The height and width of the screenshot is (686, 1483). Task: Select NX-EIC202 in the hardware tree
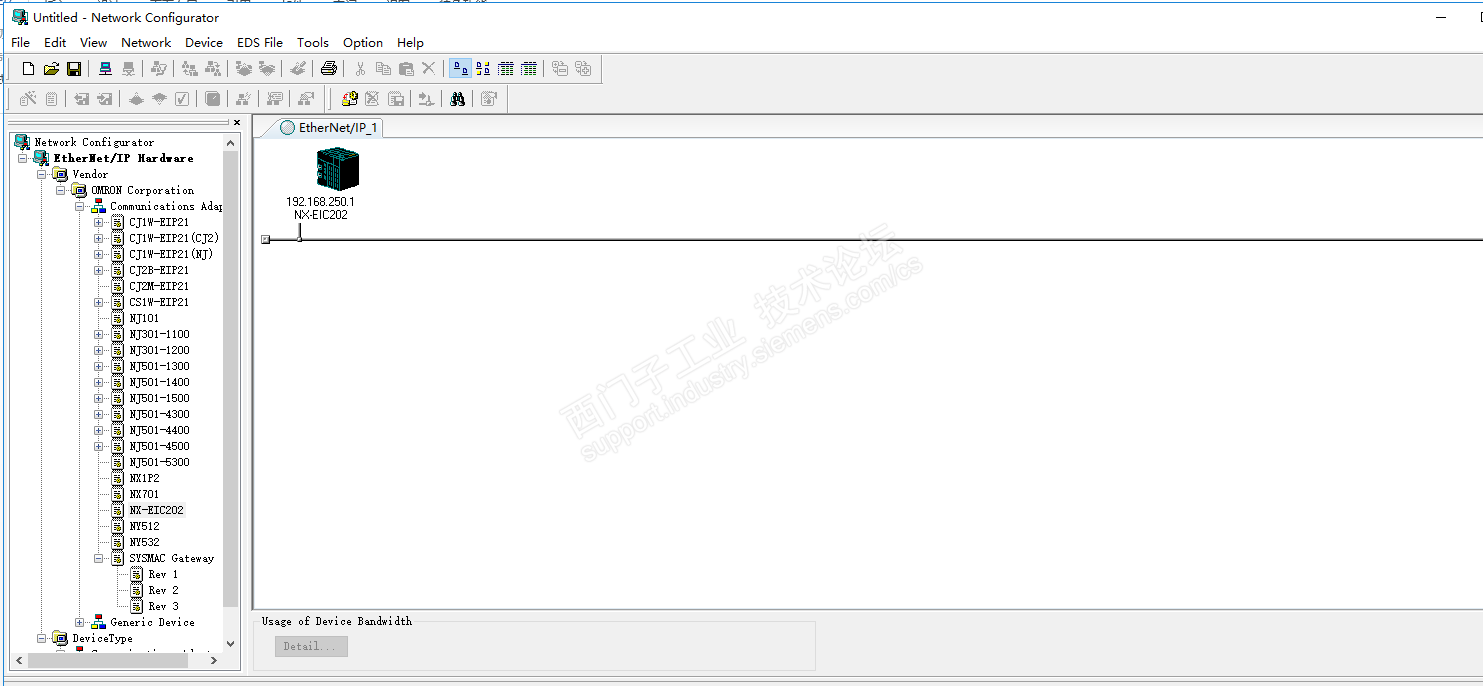point(157,510)
